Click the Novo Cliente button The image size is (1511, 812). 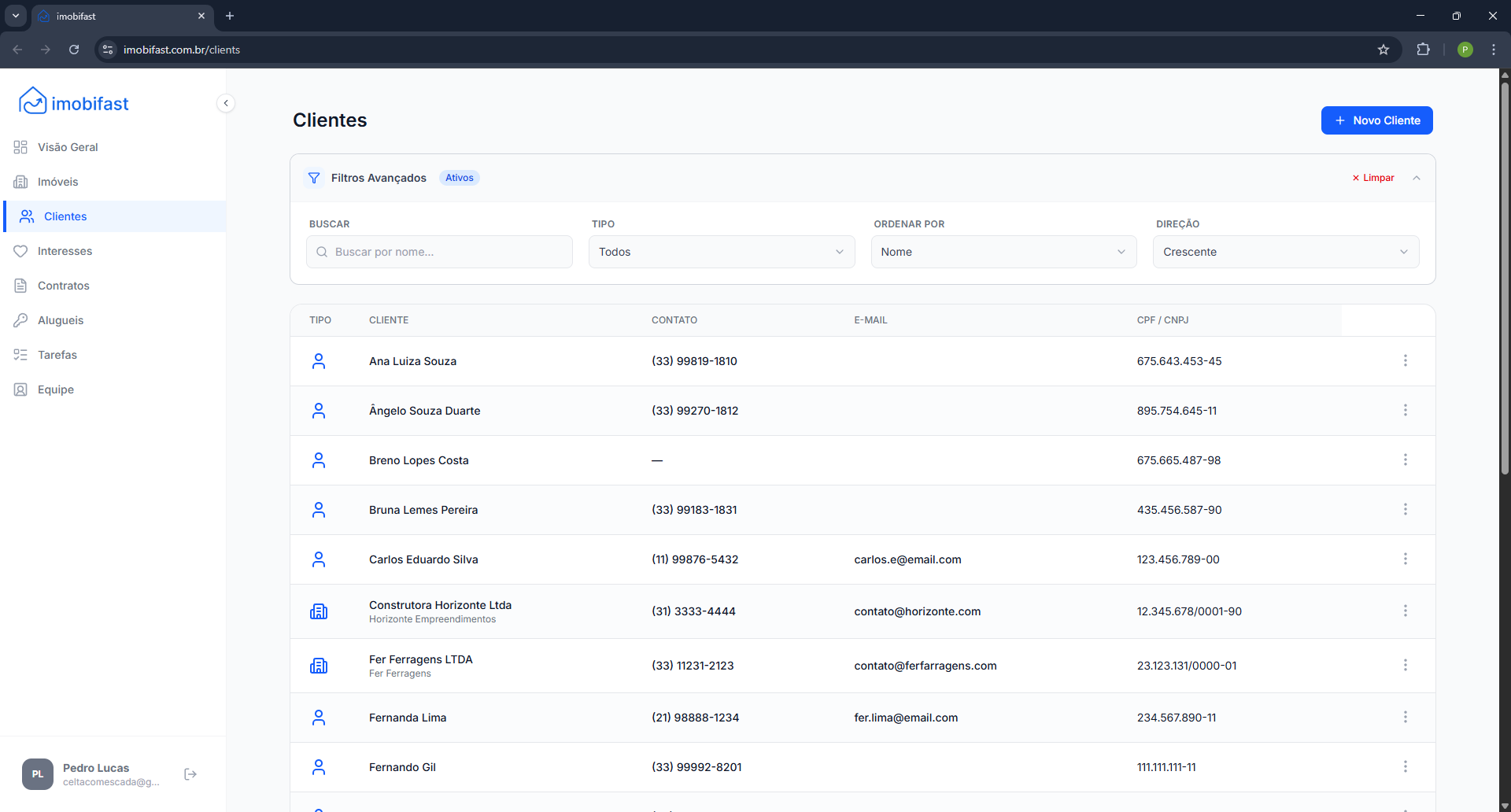coord(1376,120)
